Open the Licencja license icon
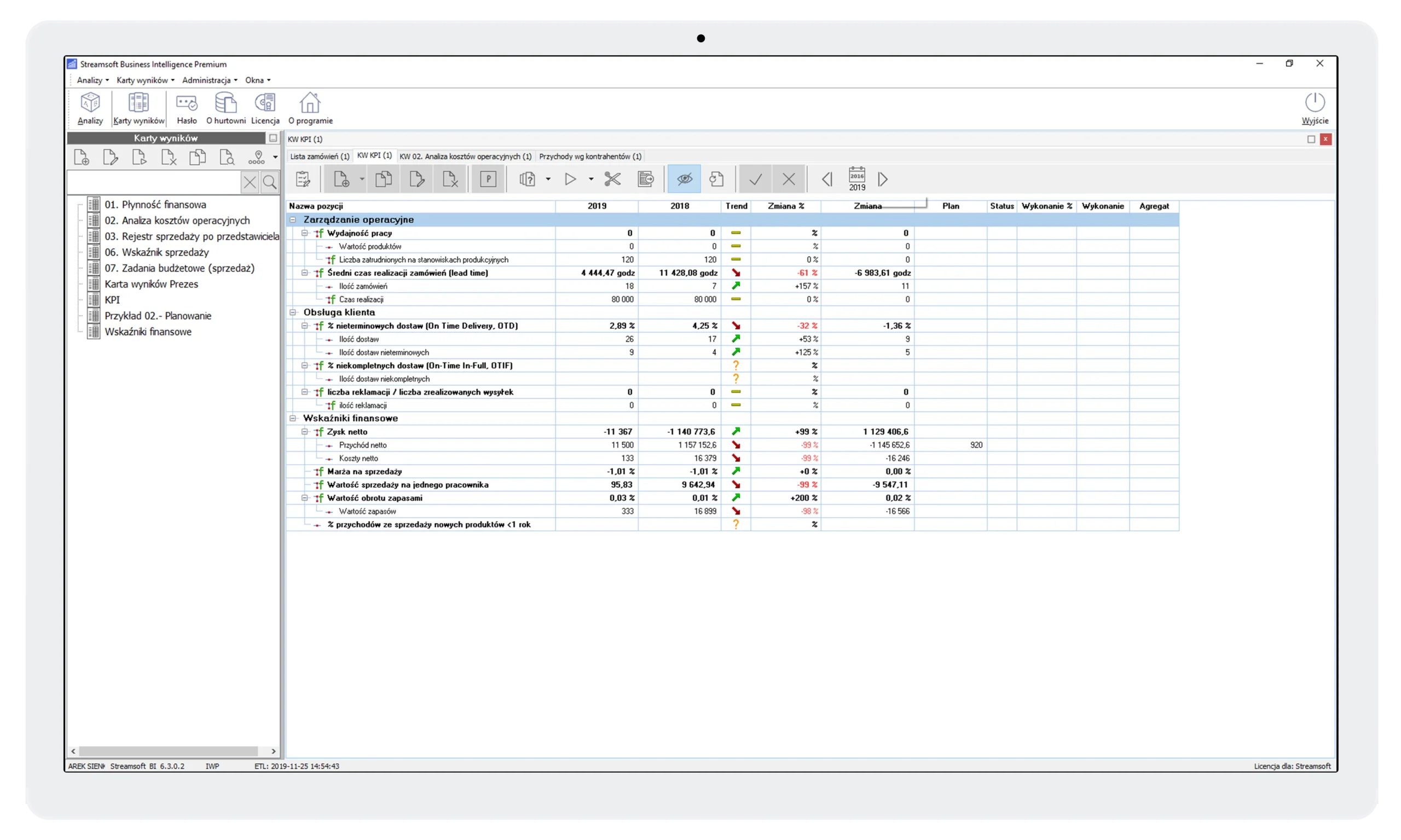The image size is (1401, 840). pos(265,108)
